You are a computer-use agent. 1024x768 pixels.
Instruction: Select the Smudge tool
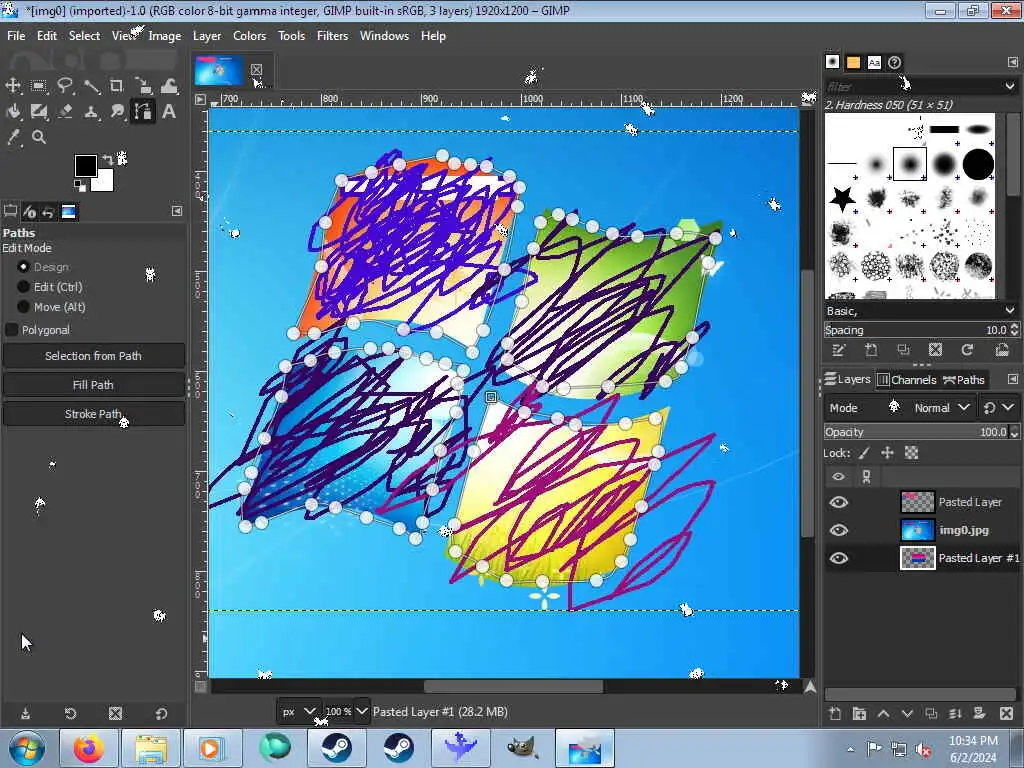pos(117,112)
